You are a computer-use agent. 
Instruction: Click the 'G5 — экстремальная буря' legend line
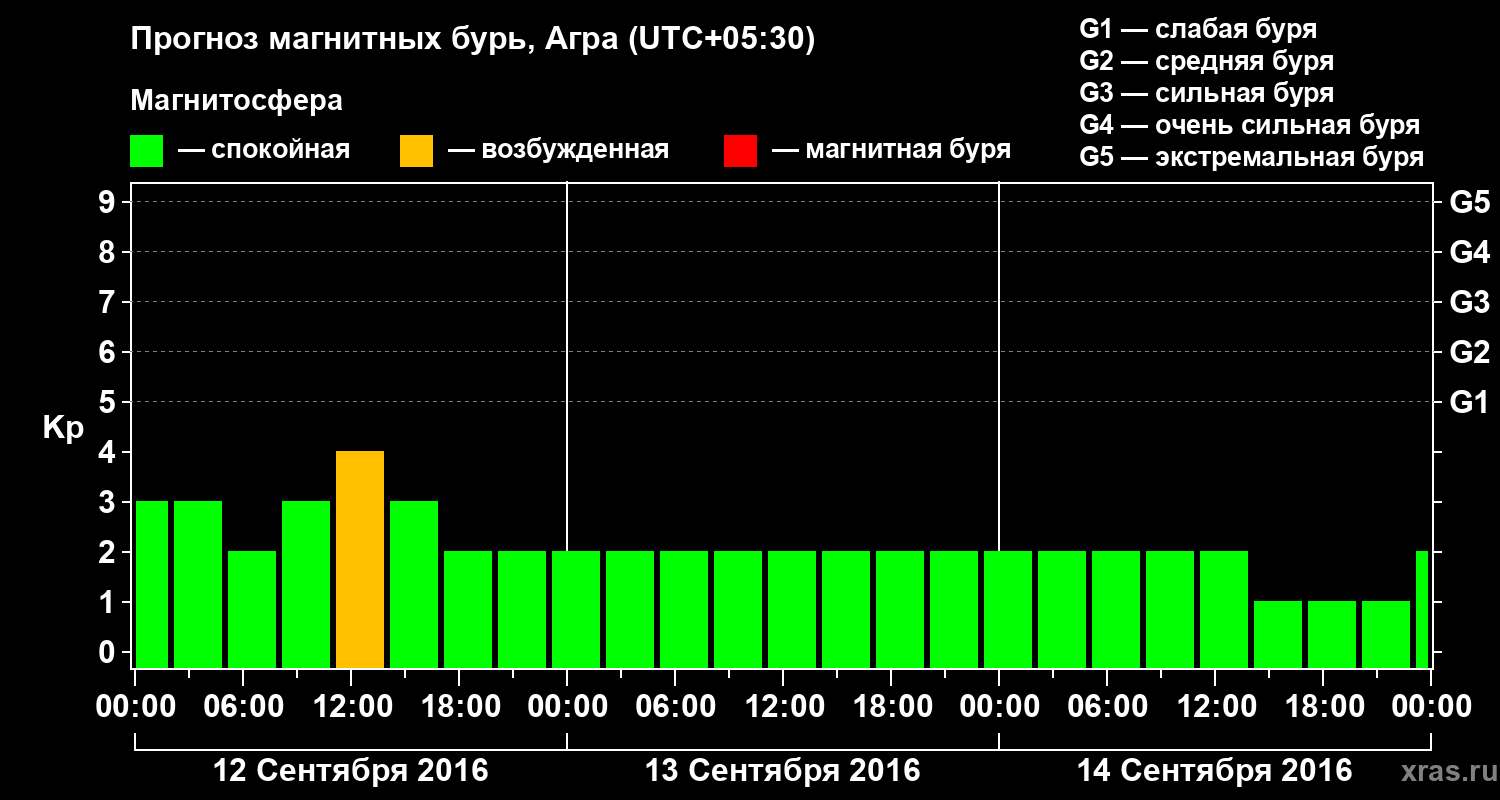point(1251,158)
